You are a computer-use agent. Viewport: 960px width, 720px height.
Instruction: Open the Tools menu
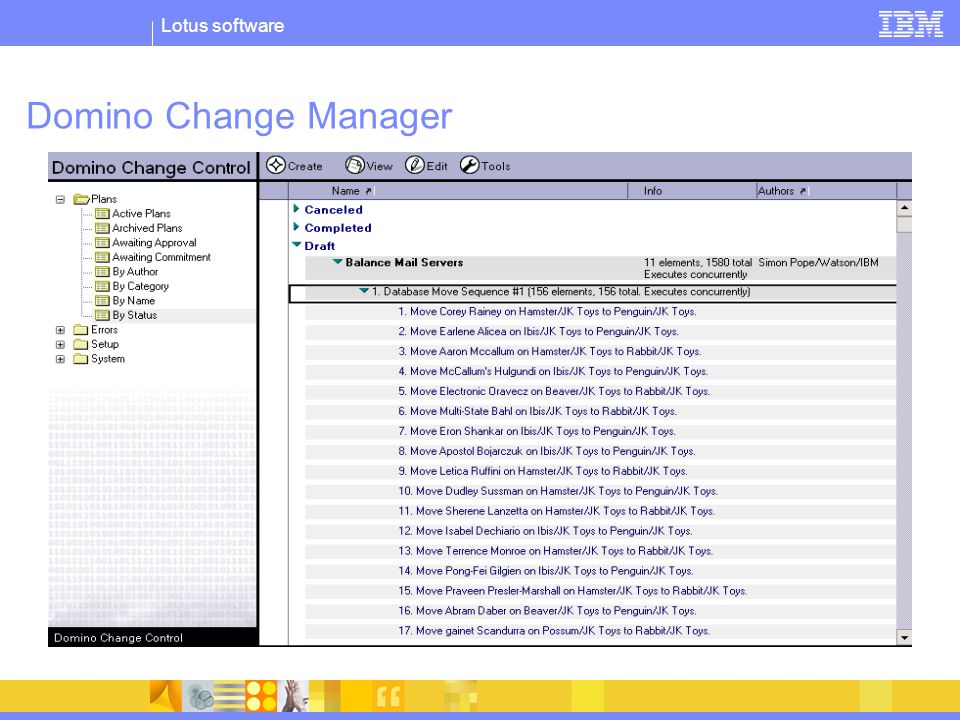[x=485, y=165]
